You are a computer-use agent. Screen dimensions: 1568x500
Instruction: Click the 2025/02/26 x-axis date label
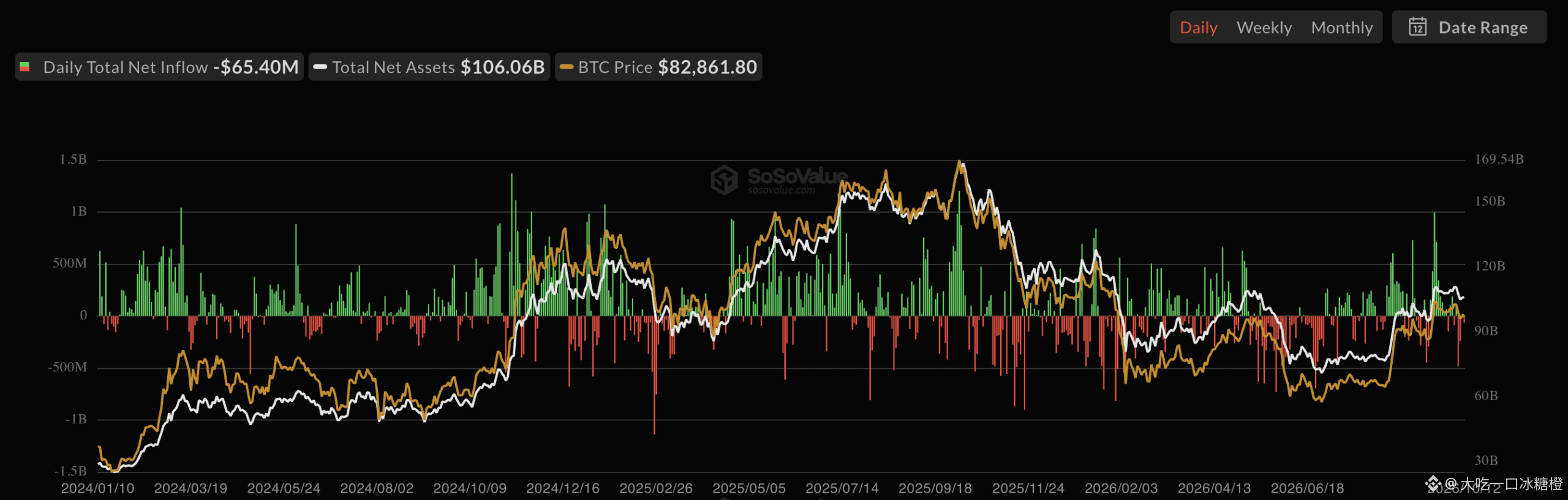click(x=656, y=488)
